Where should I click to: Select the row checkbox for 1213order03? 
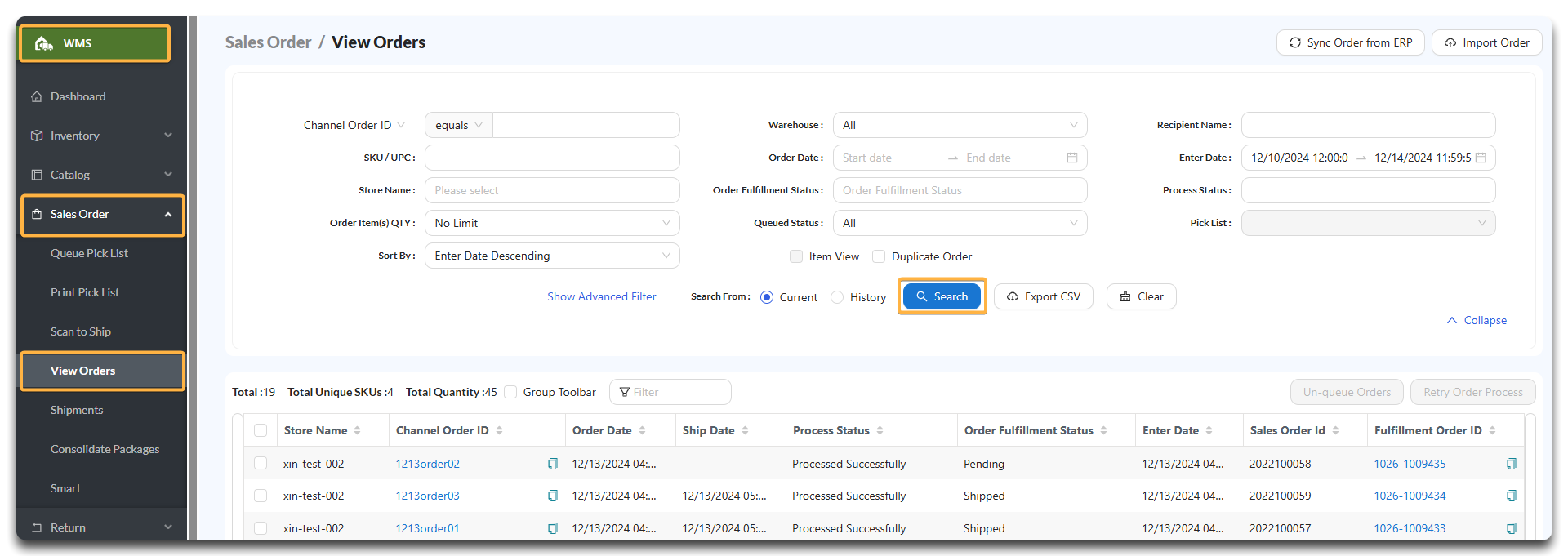(x=261, y=496)
